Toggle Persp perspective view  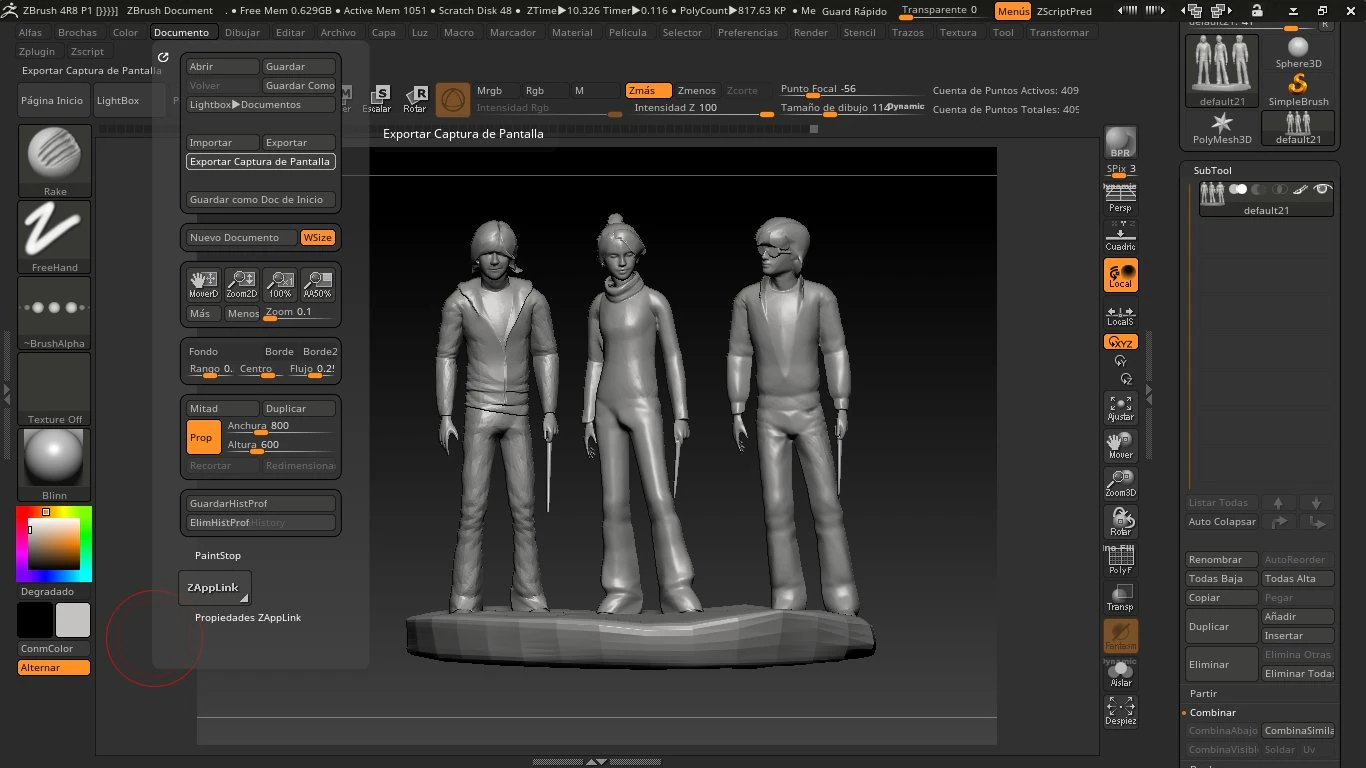(x=1120, y=198)
